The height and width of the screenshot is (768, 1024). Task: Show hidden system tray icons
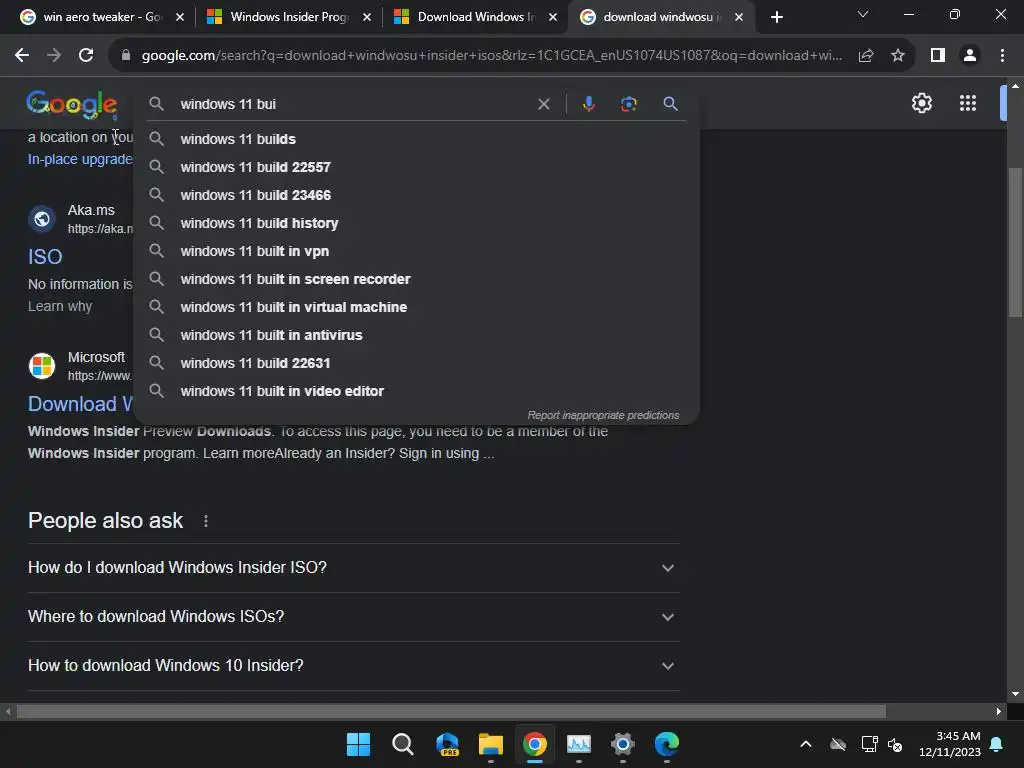[x=806, y=744]
